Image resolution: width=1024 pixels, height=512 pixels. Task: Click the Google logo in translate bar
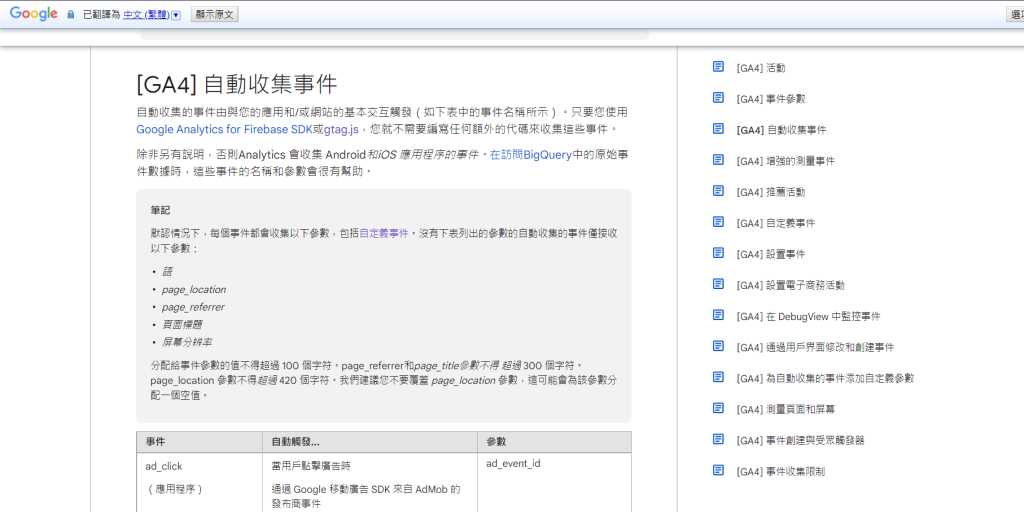click(34, 14)
